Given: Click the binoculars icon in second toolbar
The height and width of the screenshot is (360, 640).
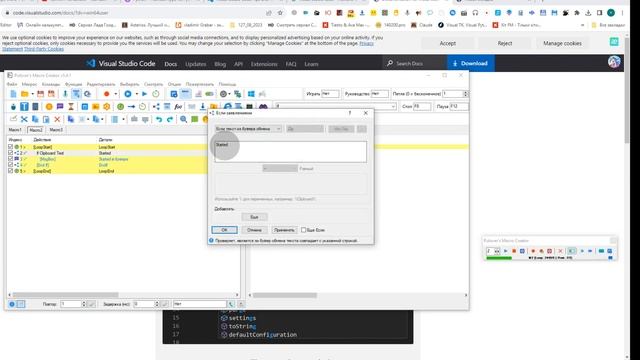Looking at the screenshot, I should click(x=263, y=107).
